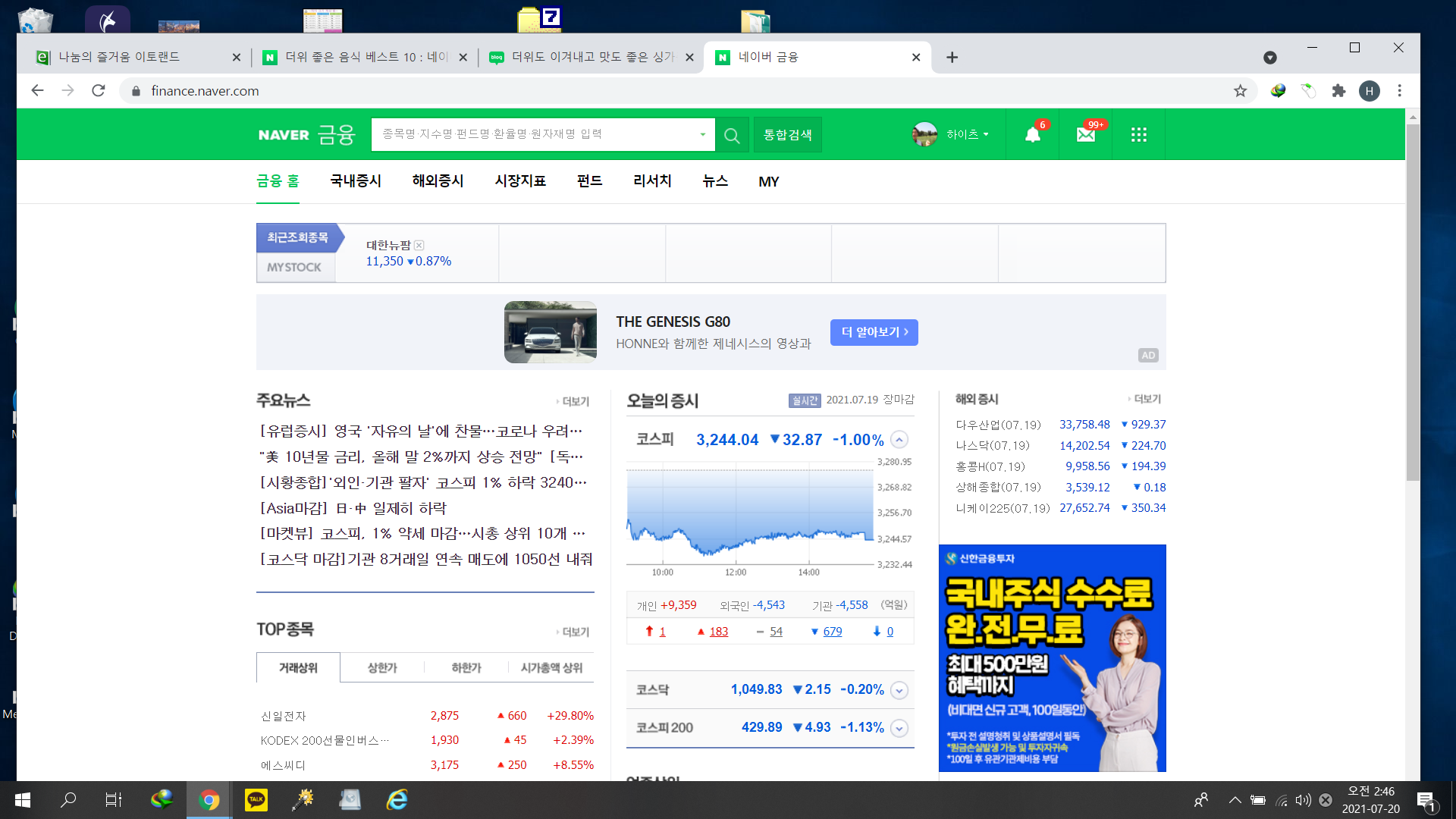Remove 대한뉴팜 from recent stocks
The image size is (1456, 819).
coord(419,245)
